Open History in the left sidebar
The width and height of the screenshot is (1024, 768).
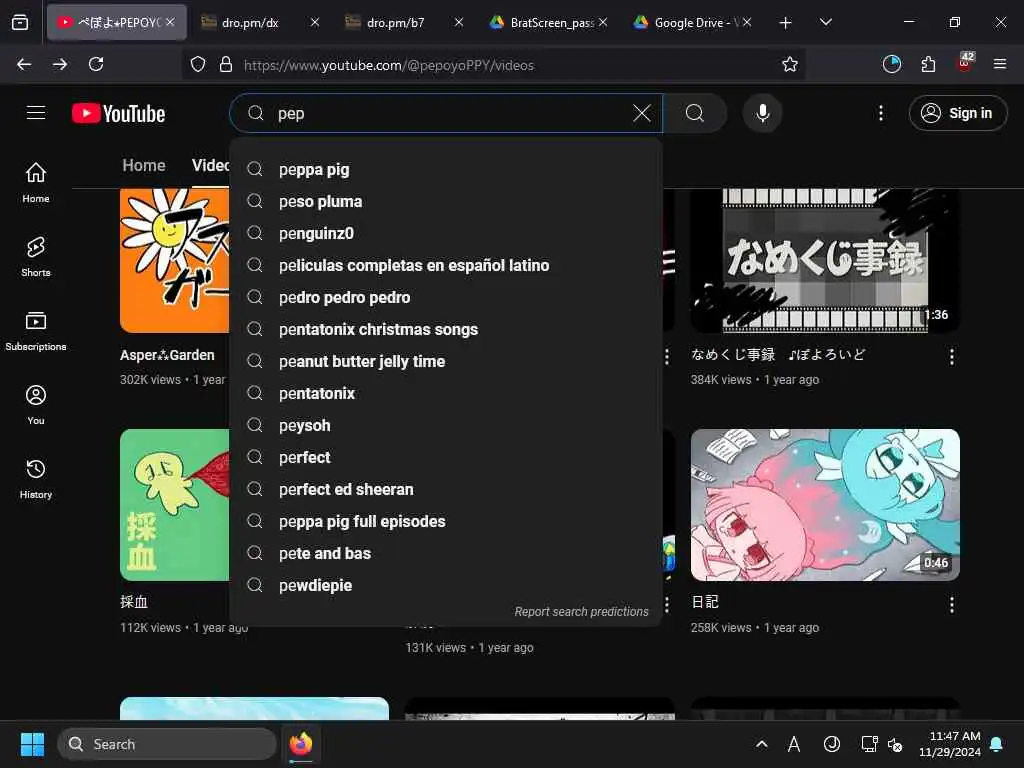coord(36,479)
